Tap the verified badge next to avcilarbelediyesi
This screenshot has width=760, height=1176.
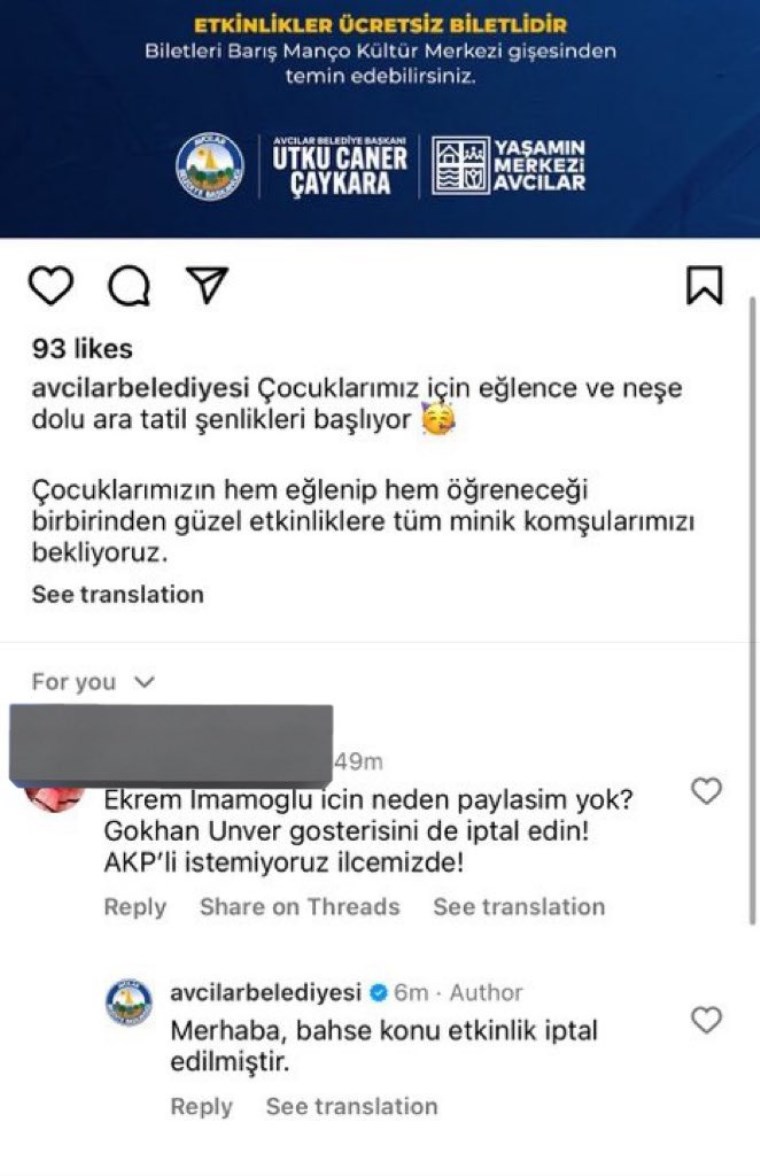tap(379, 993)
